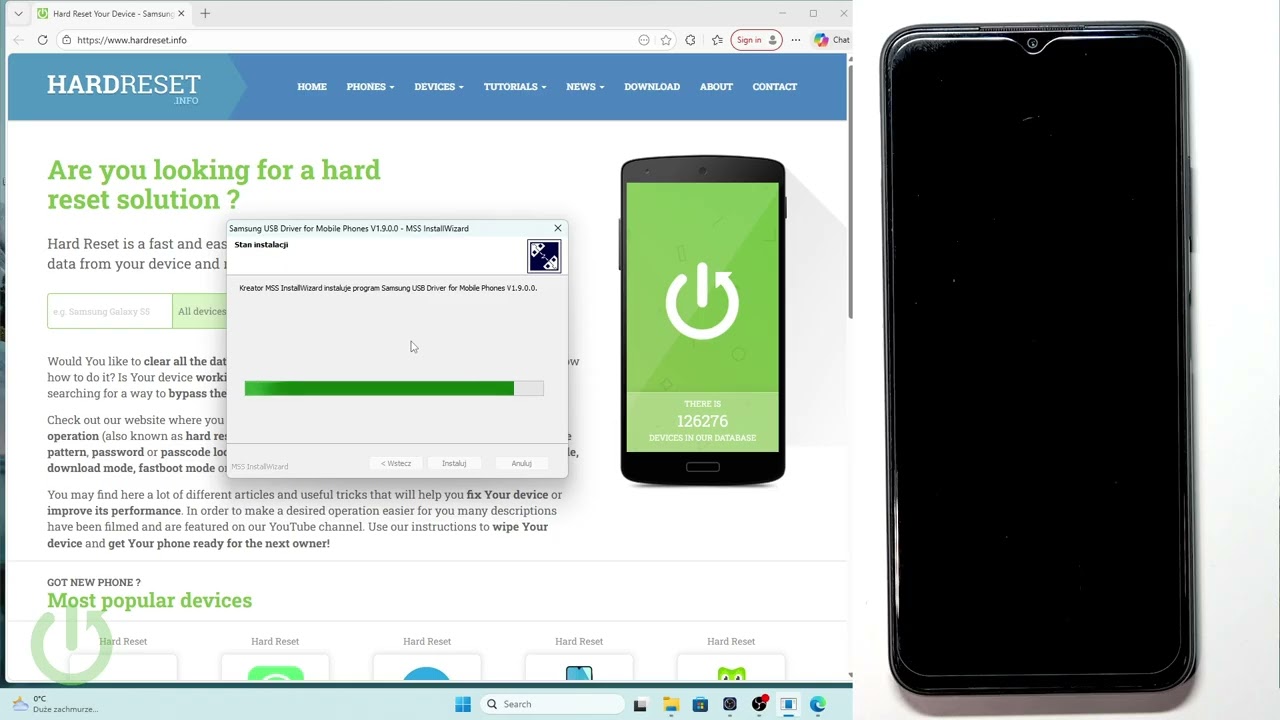This screenshot has height=720, width=1280.
Task: Click the green phone power icon illustration
Action: [x=702, y=301]
